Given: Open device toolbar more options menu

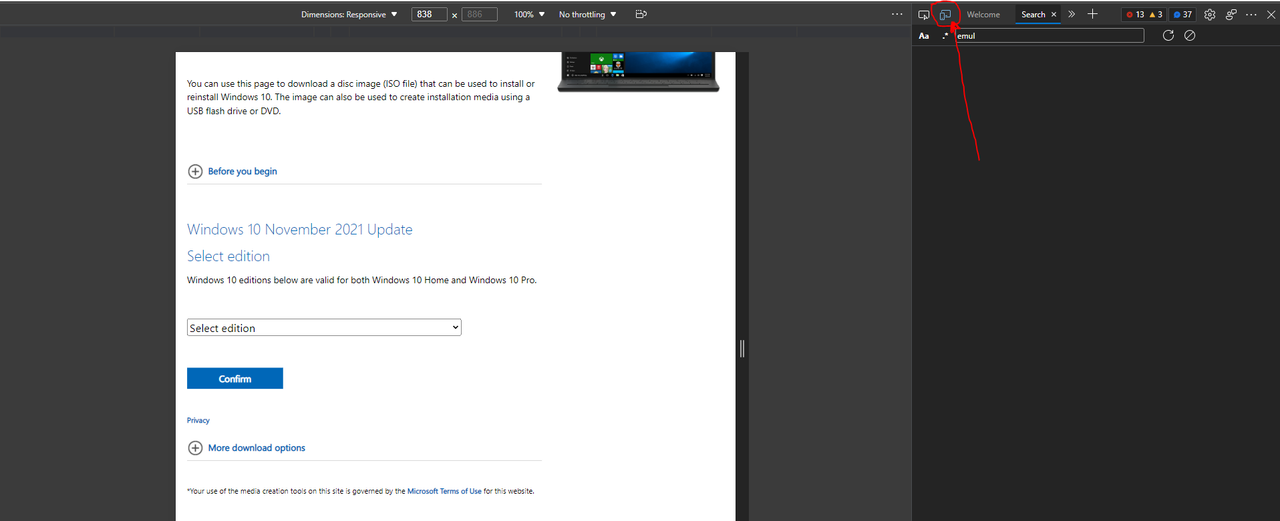Looking at the screenshot, I should [897, 14].
